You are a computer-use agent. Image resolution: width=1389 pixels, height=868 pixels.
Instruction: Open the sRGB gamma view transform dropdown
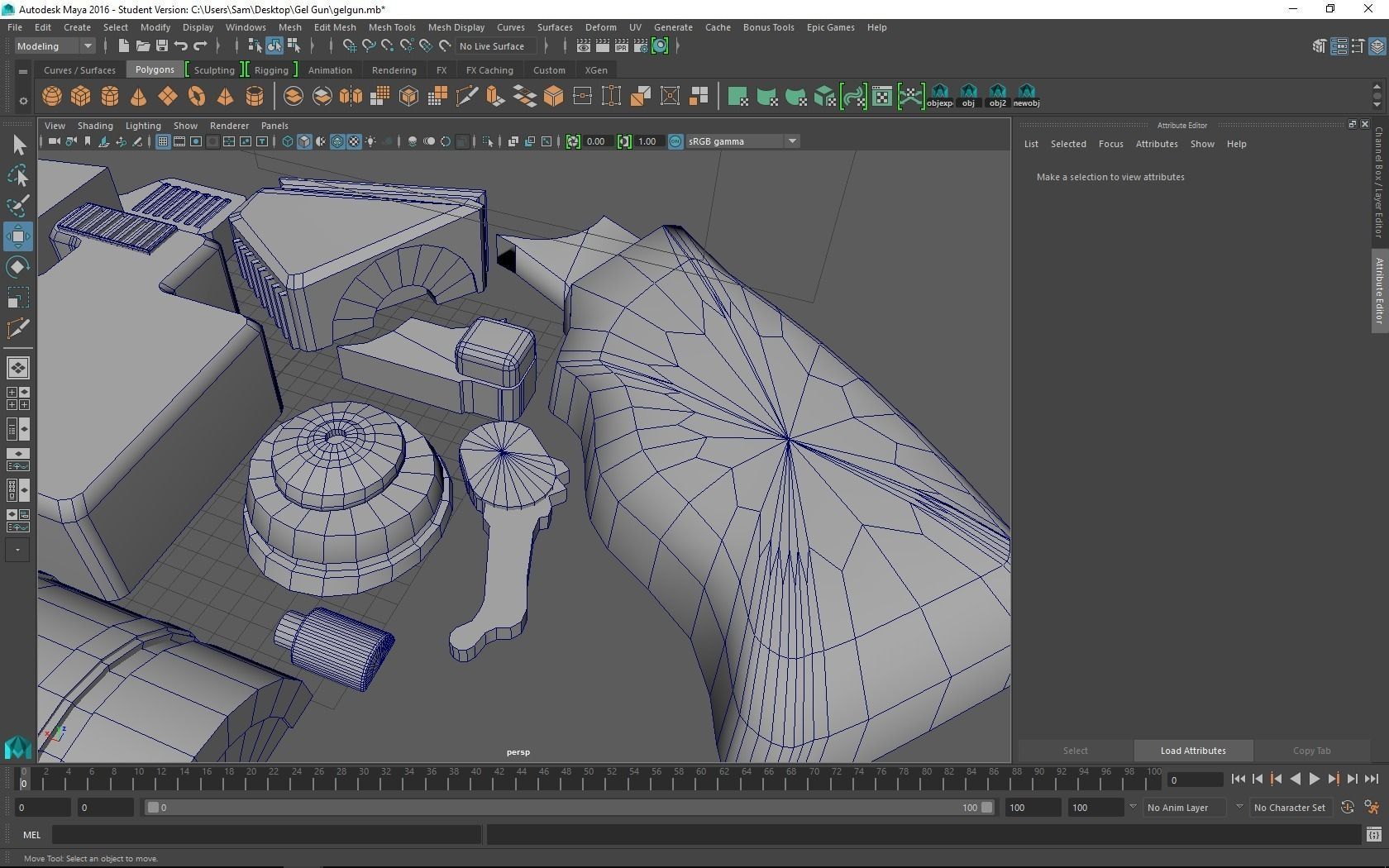point(742,141)
